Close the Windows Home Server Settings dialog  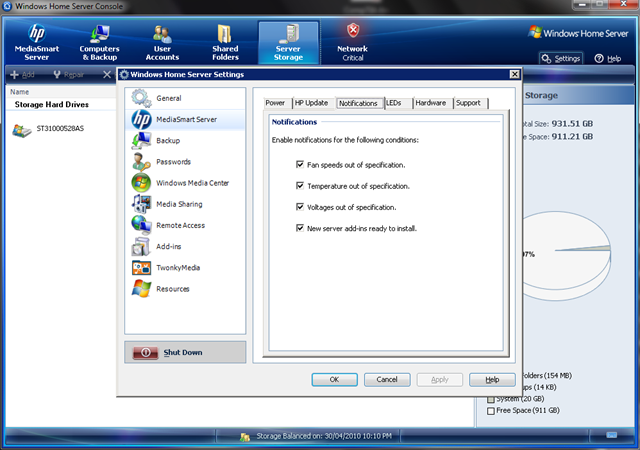(x=515, y=74)
